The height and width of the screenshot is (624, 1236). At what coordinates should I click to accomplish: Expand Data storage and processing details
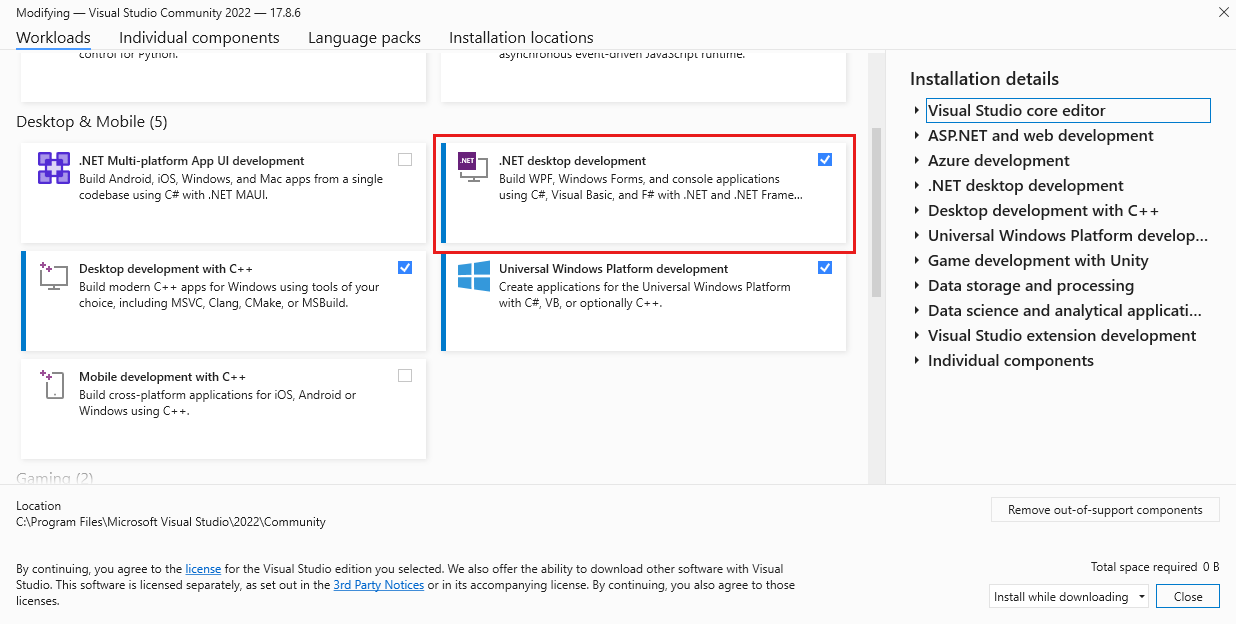click(917, 286)
